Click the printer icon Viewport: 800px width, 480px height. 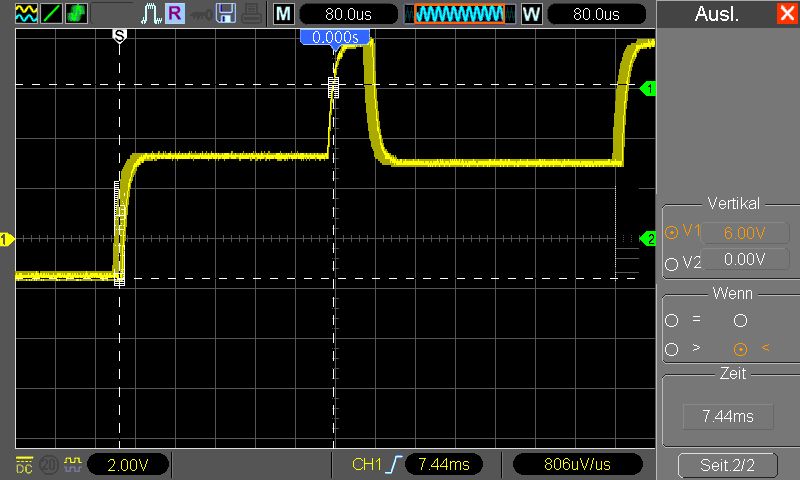(x=252, y=14)
